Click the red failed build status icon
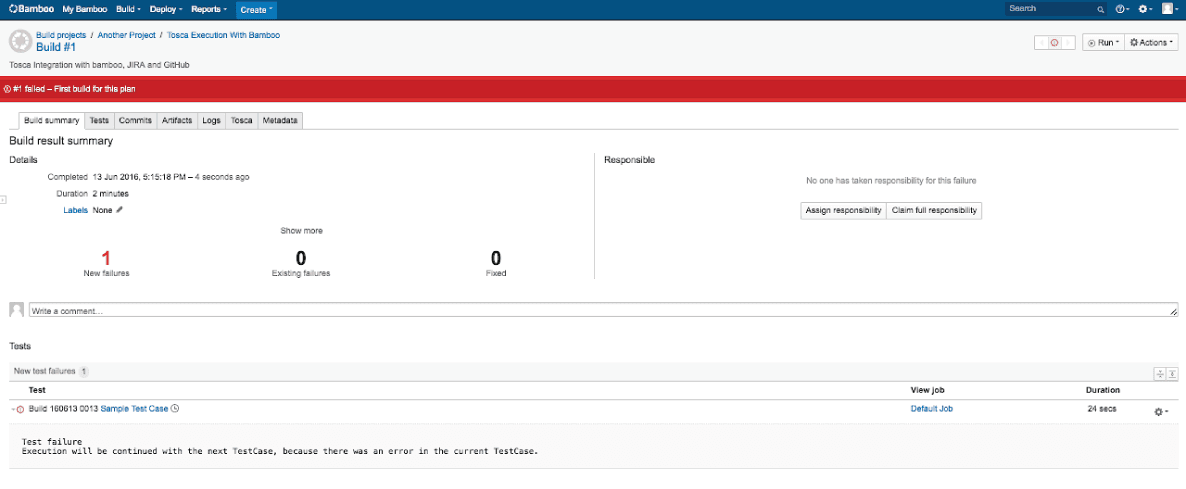 pyautogui.click(x=1054, y=43)
